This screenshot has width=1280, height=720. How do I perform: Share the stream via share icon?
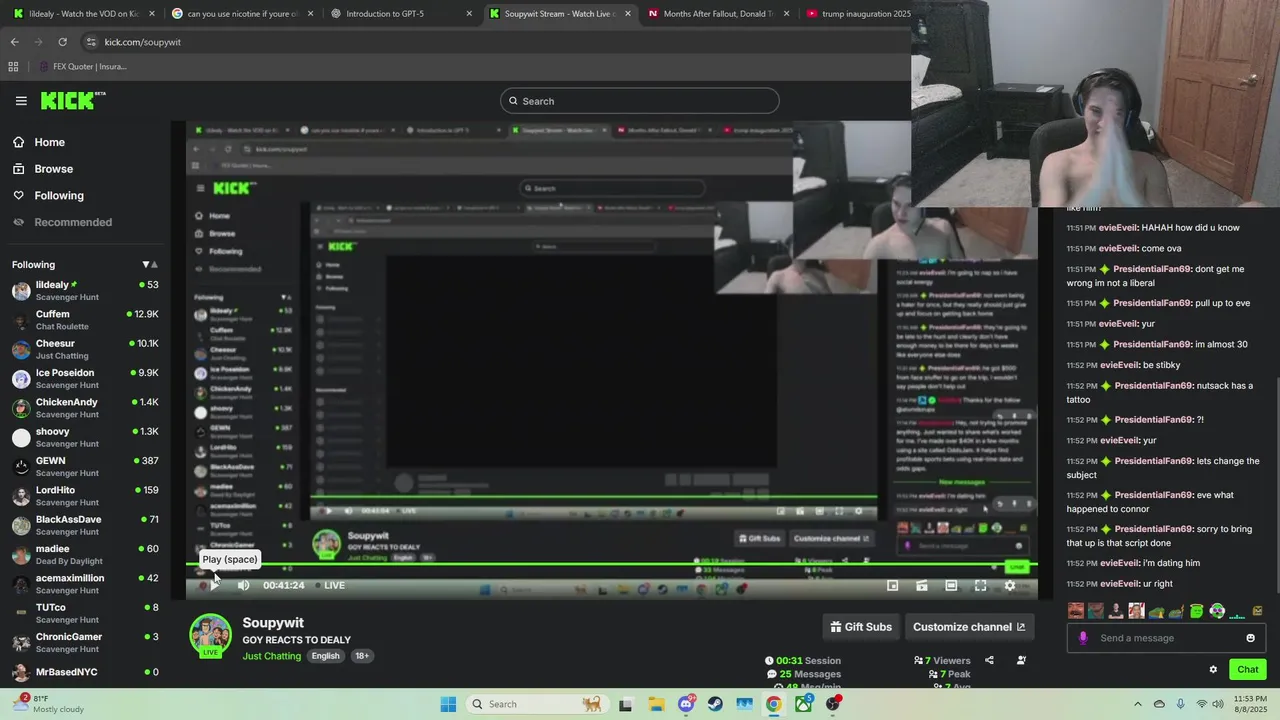click(989, 660)
